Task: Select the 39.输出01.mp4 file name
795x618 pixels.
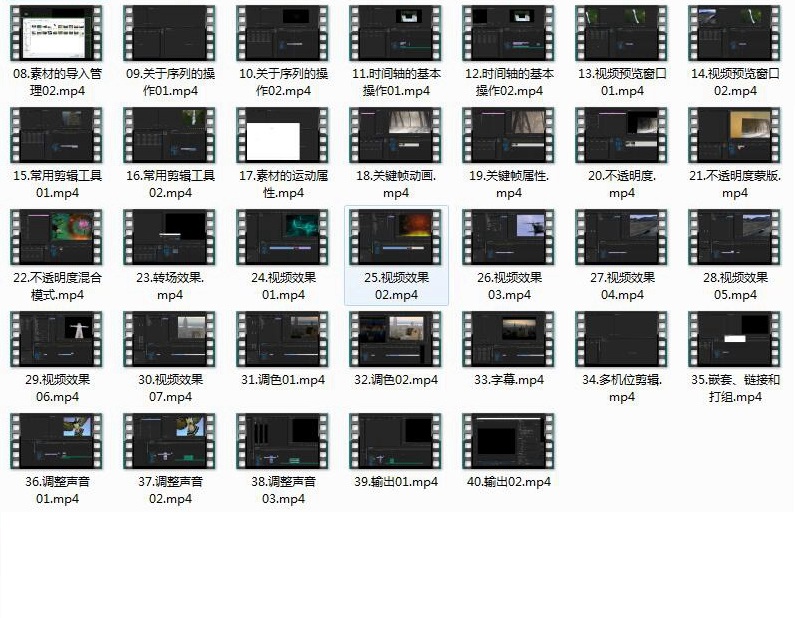Action: [396, 482]
